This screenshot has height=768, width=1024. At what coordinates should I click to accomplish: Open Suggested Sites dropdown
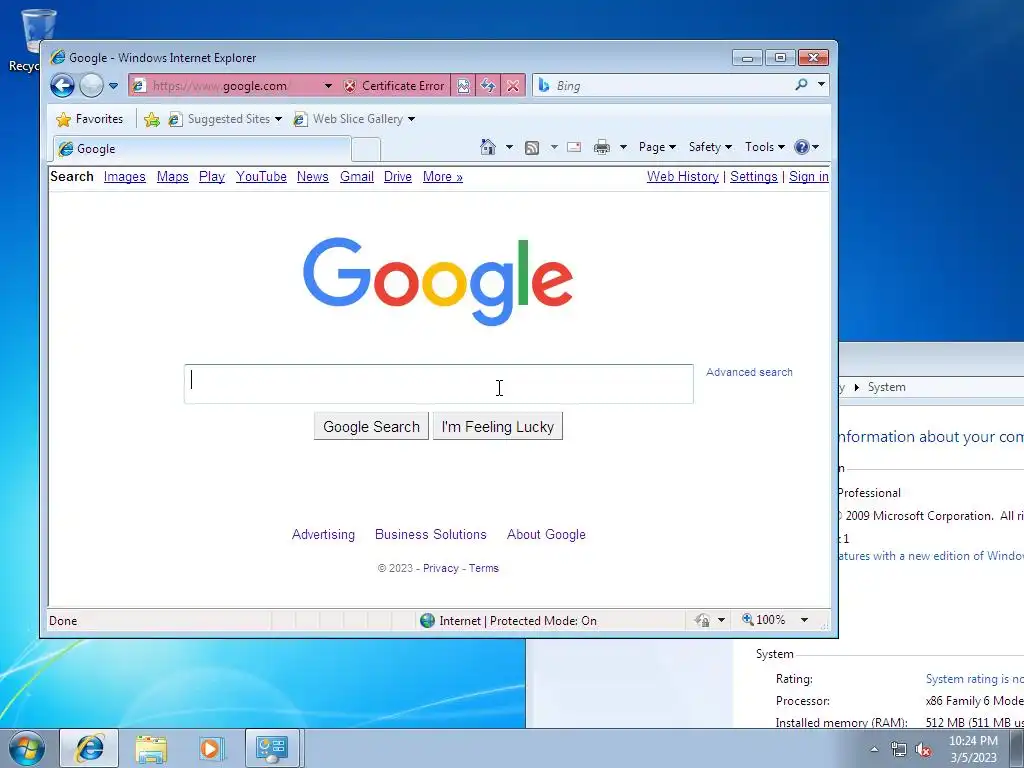click(225, 119)
